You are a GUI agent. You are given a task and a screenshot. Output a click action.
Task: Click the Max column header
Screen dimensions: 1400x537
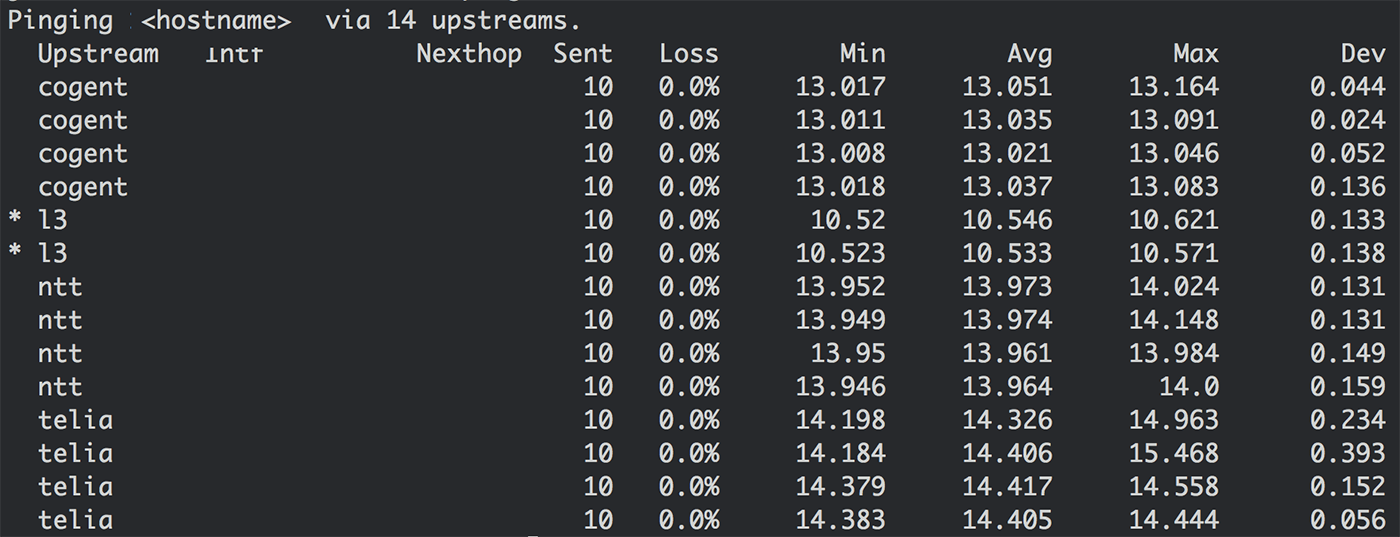pos(1196,54)
